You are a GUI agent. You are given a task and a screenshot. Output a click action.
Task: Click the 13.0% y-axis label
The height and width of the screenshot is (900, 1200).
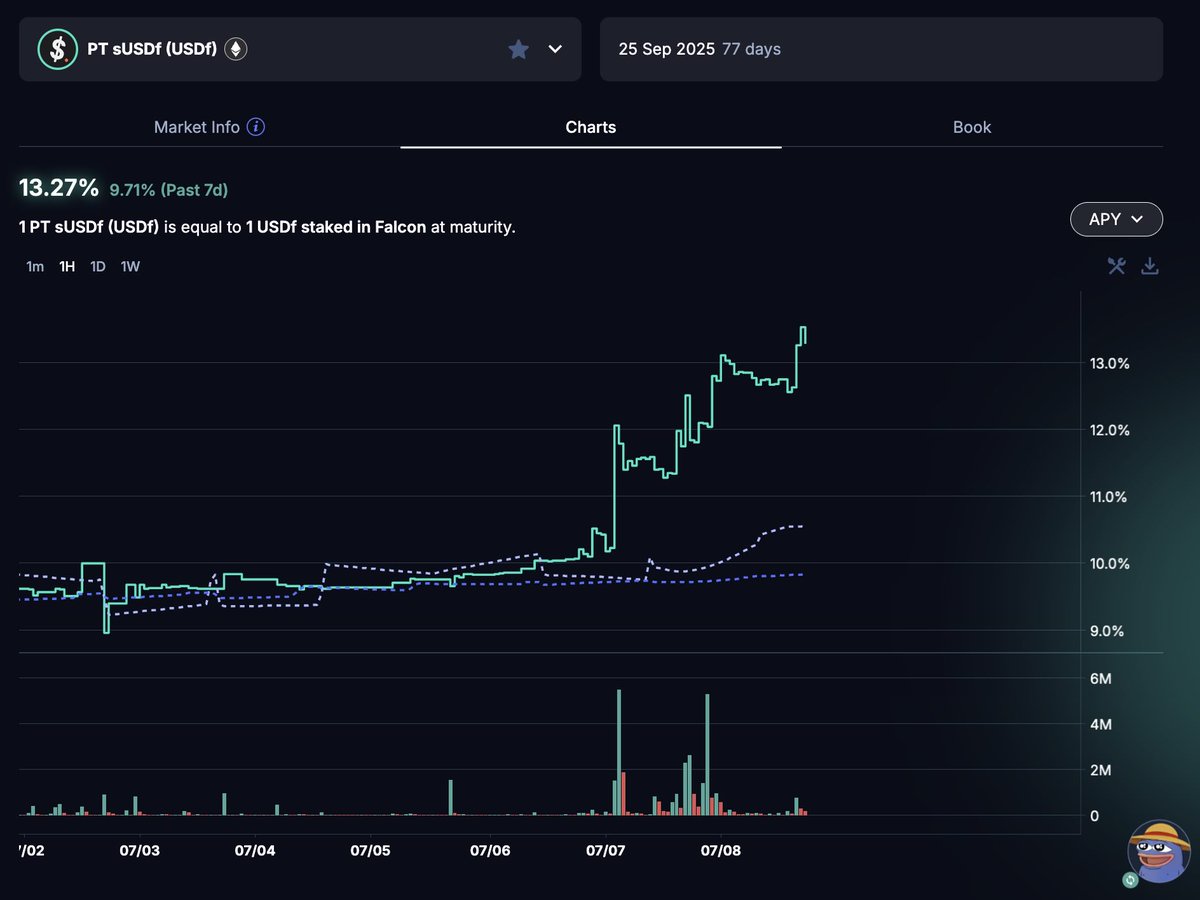1110,364
